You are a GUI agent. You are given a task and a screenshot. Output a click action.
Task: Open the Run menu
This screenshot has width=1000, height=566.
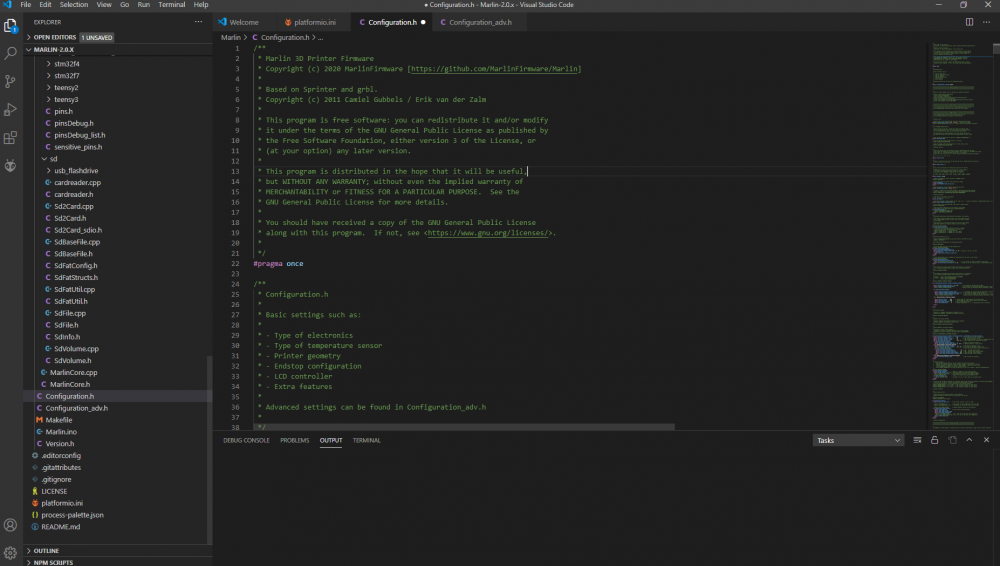(x=143, y=4)
